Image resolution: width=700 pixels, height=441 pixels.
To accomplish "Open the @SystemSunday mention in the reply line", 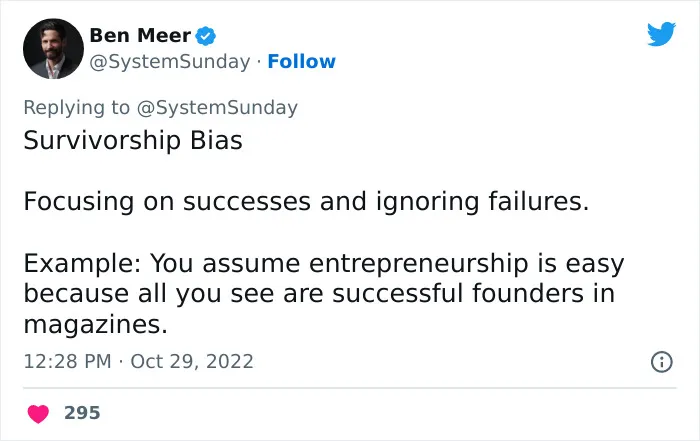I will tap(217, 108).
